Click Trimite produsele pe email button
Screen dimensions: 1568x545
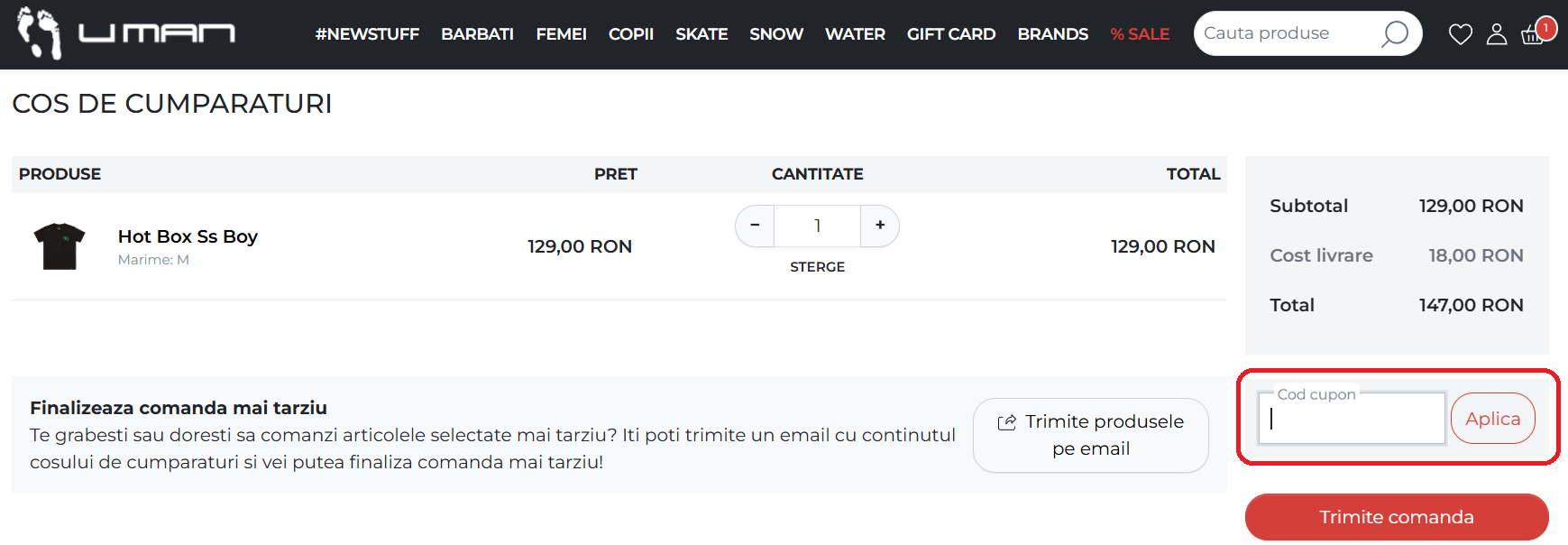point(1090,435)
